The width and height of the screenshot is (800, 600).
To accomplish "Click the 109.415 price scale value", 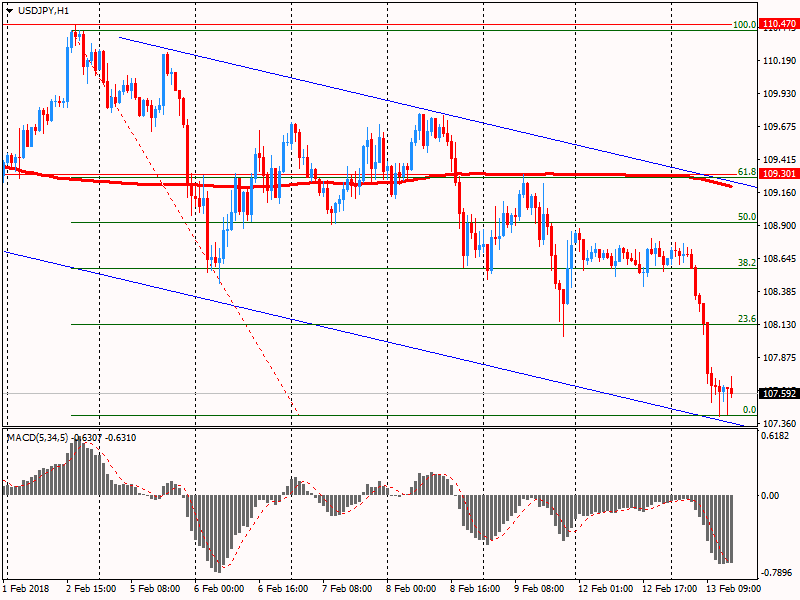I will 779,160.
